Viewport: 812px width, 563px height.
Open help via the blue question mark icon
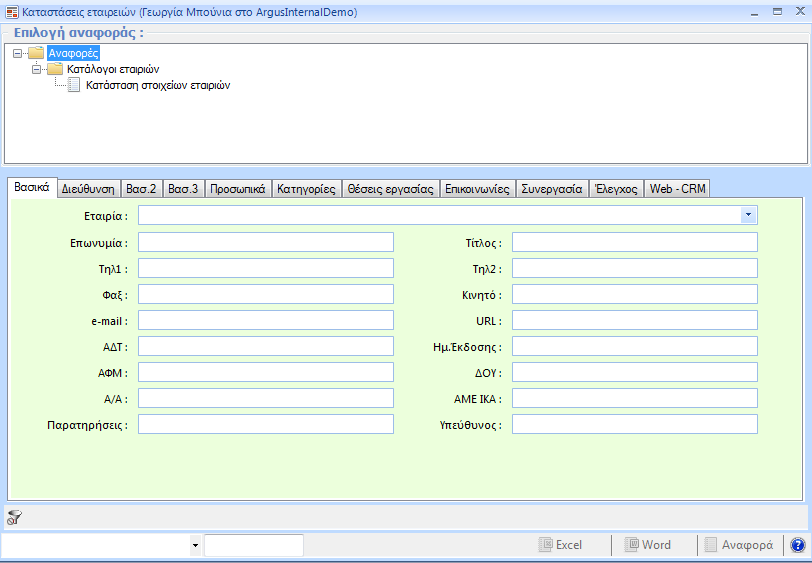[797, 545]
